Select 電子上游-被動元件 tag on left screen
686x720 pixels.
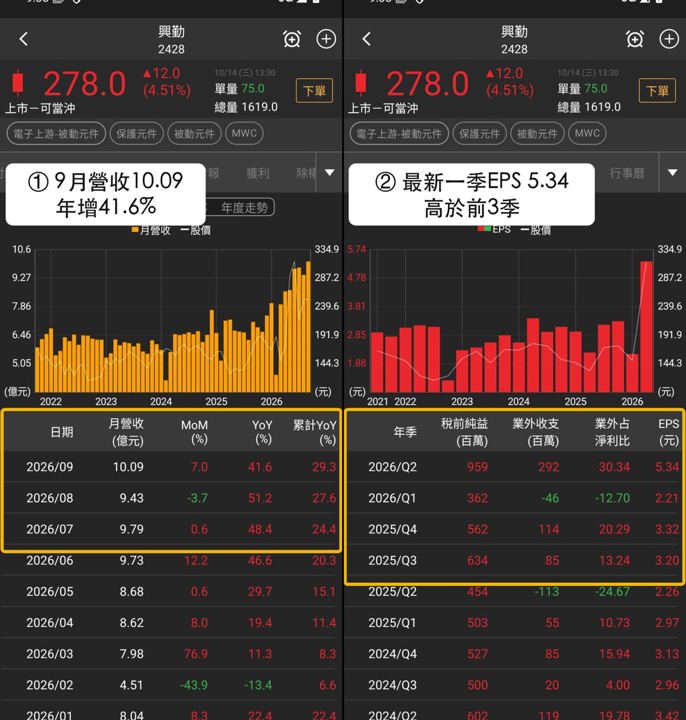56,134
